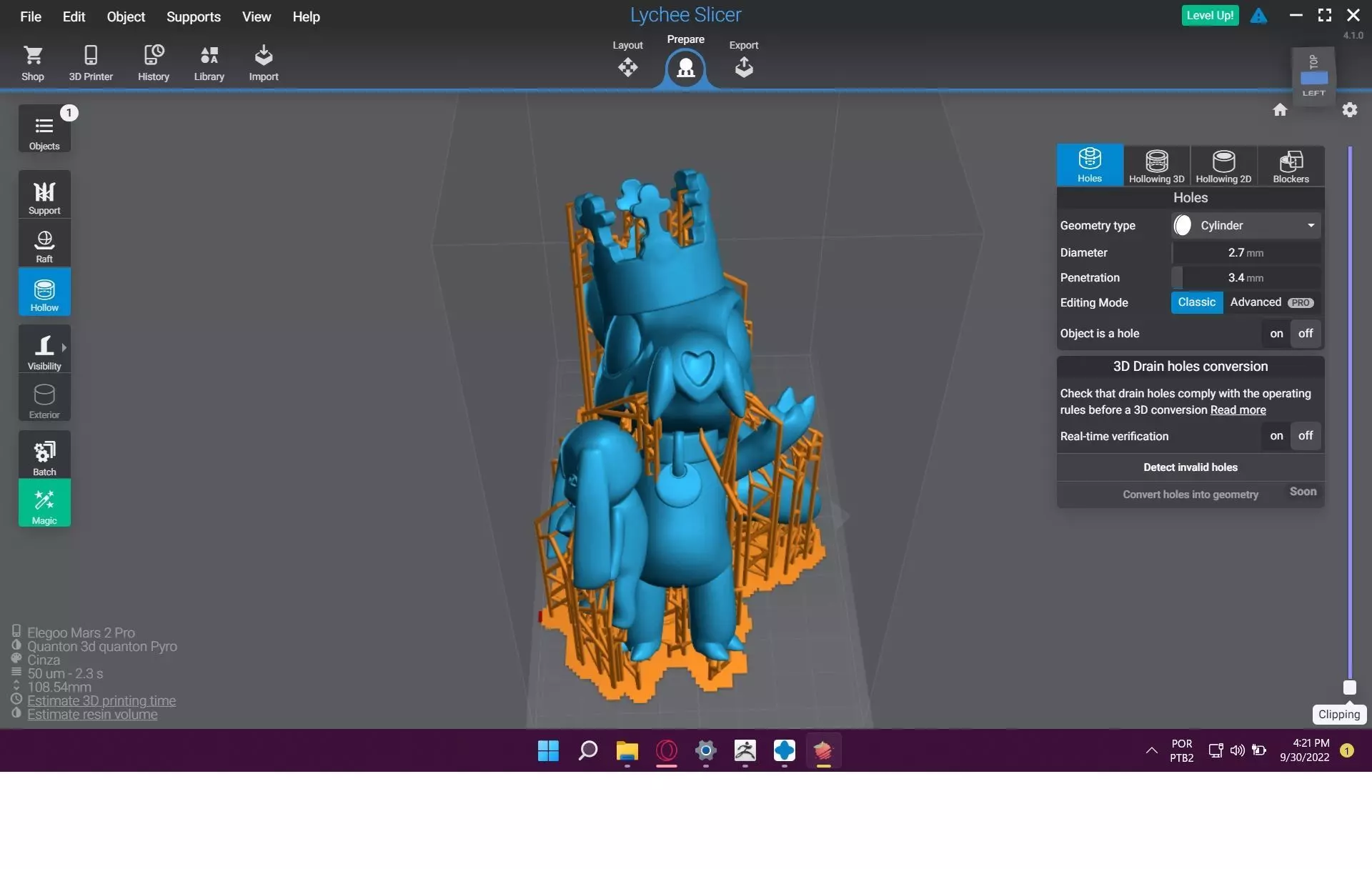Open Windows taskbar search
The height and width of the screenshot is (869, 1372).
tap(587, 750)
